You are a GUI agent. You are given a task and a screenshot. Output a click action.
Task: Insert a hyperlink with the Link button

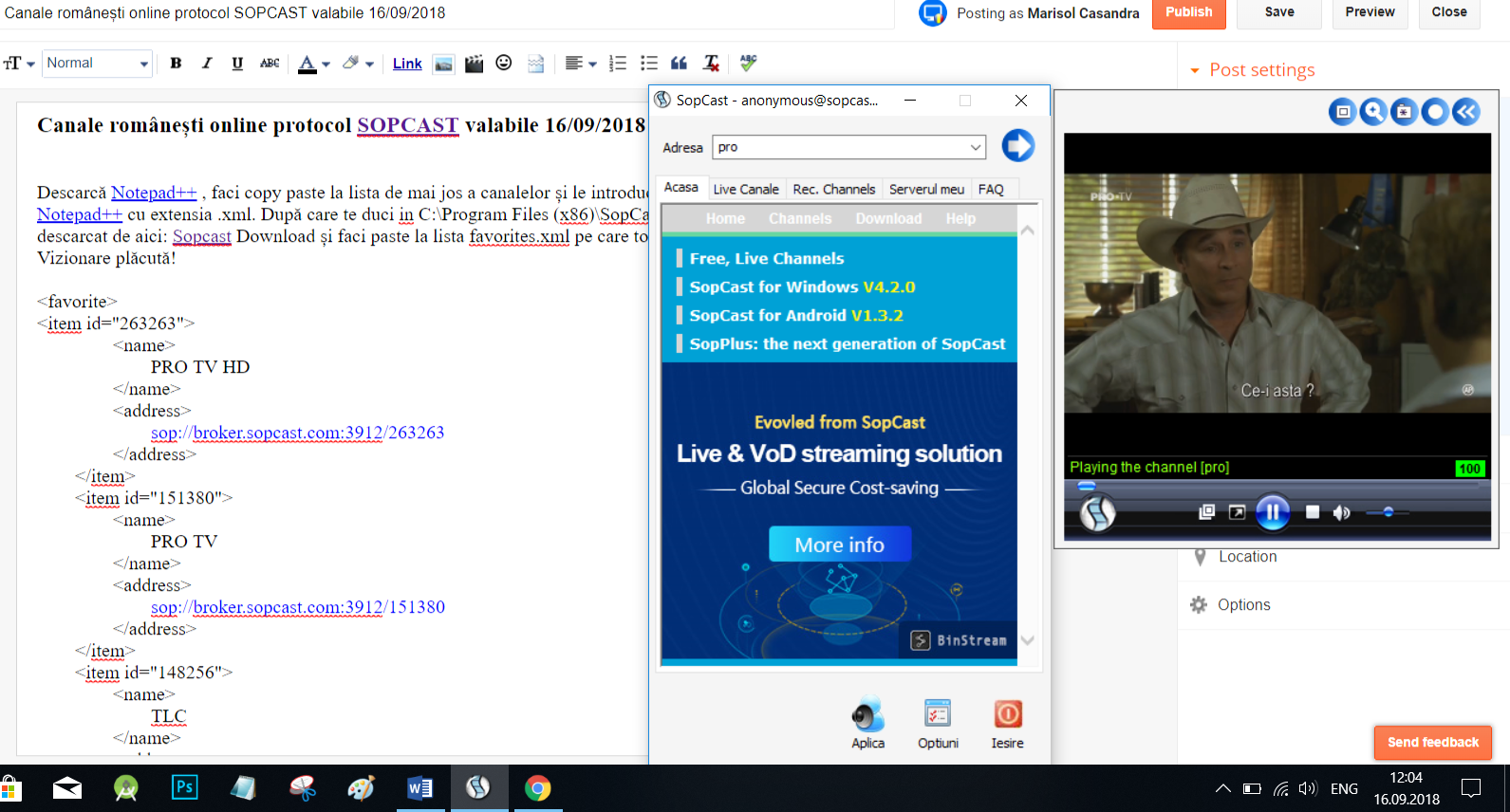(407, 64)
